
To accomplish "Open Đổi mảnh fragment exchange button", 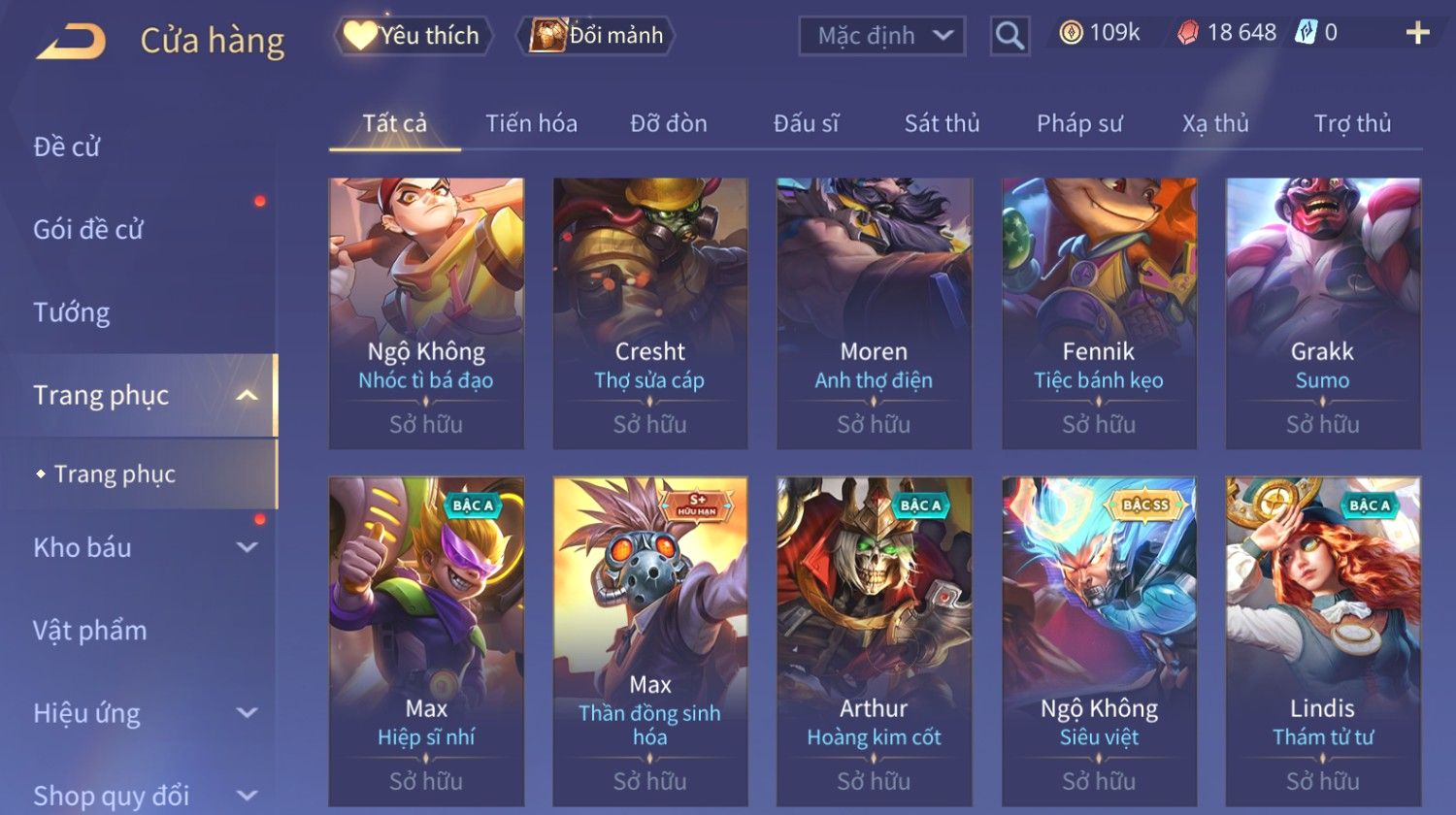I will point(600,36).
